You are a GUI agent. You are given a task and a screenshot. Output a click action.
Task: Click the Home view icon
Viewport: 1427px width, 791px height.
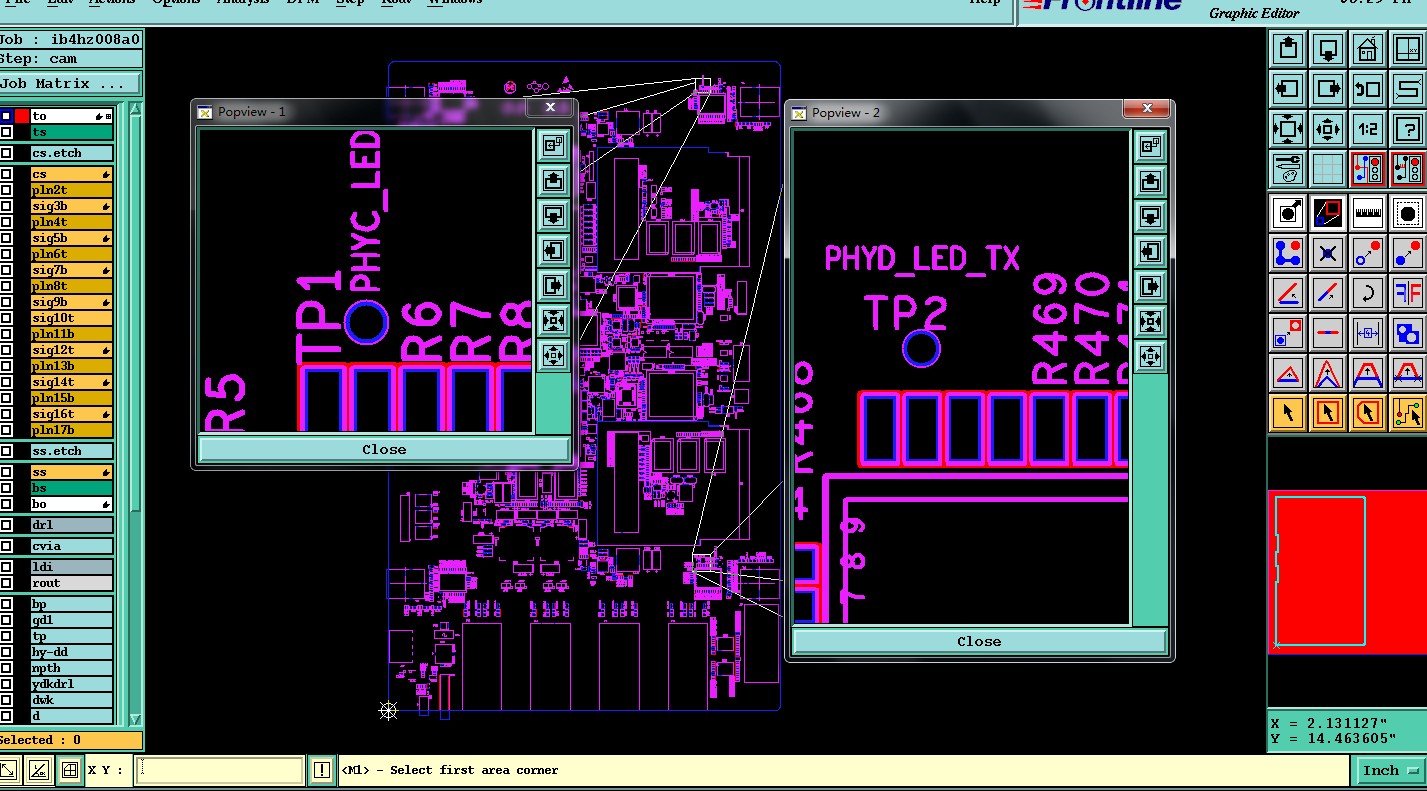click(x=1367, y=49)
